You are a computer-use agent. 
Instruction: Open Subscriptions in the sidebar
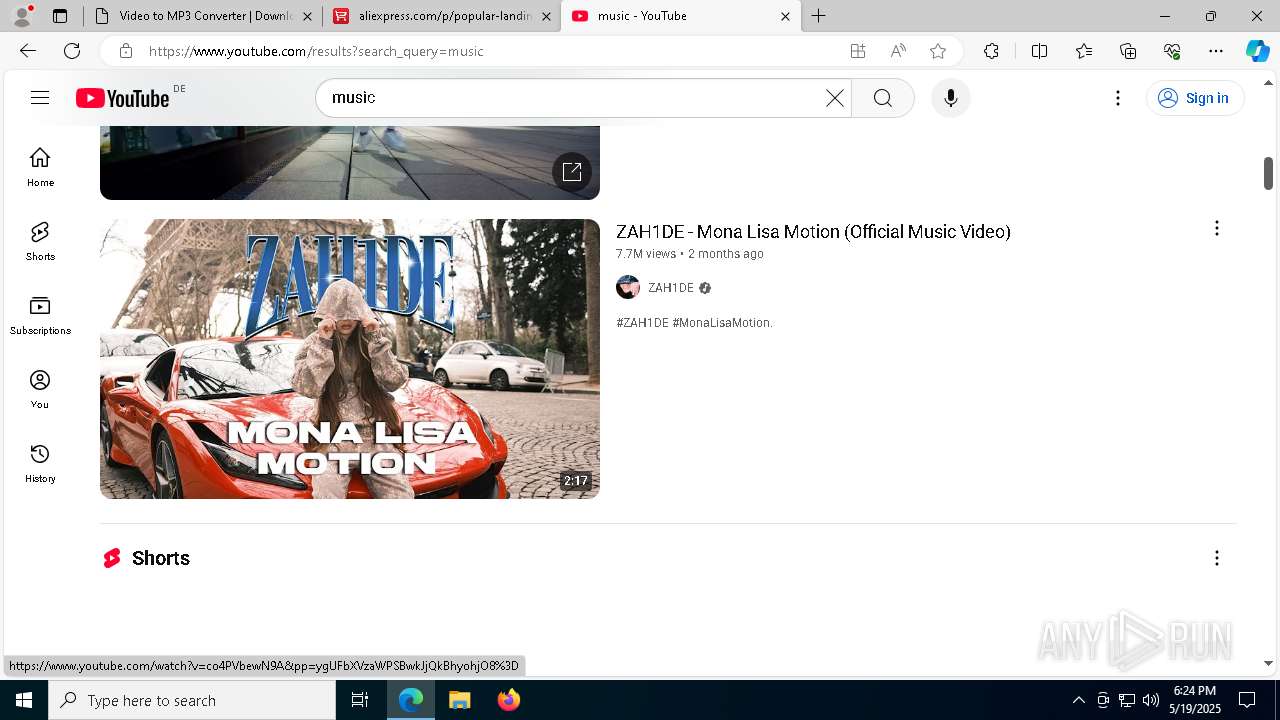coord(40,315)
